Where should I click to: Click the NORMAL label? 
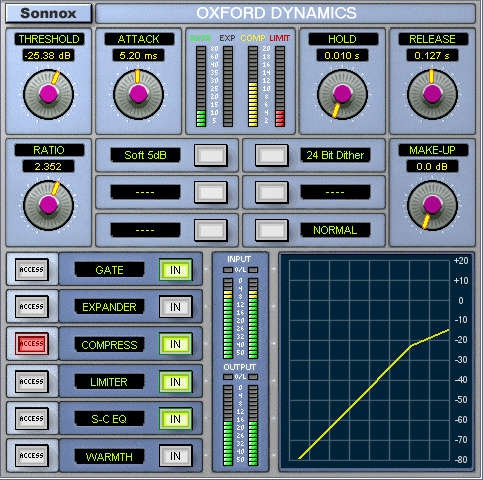point(335,230)
